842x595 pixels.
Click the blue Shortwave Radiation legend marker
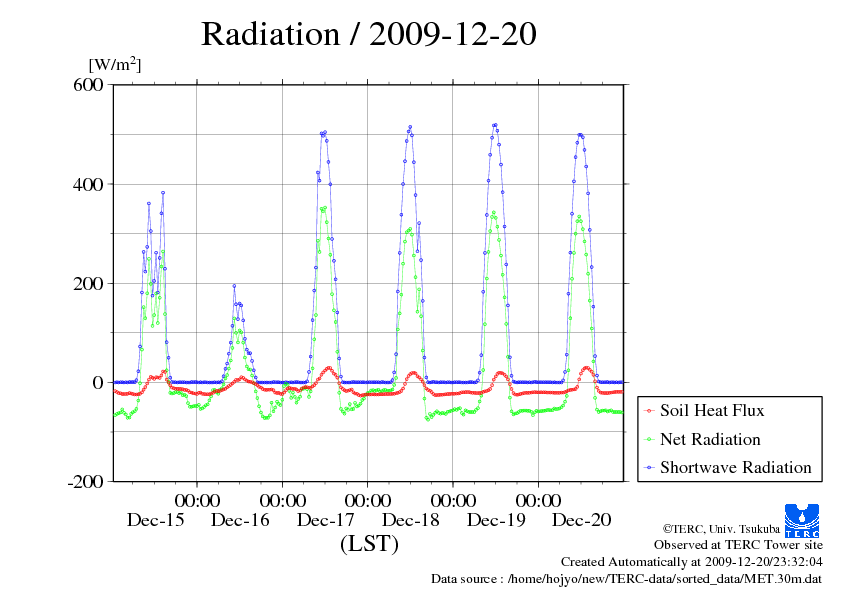click(650, 468)
